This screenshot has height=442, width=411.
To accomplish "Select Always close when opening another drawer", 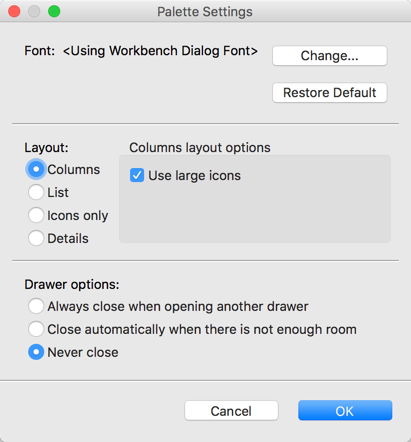I will (x=36, y=306).
